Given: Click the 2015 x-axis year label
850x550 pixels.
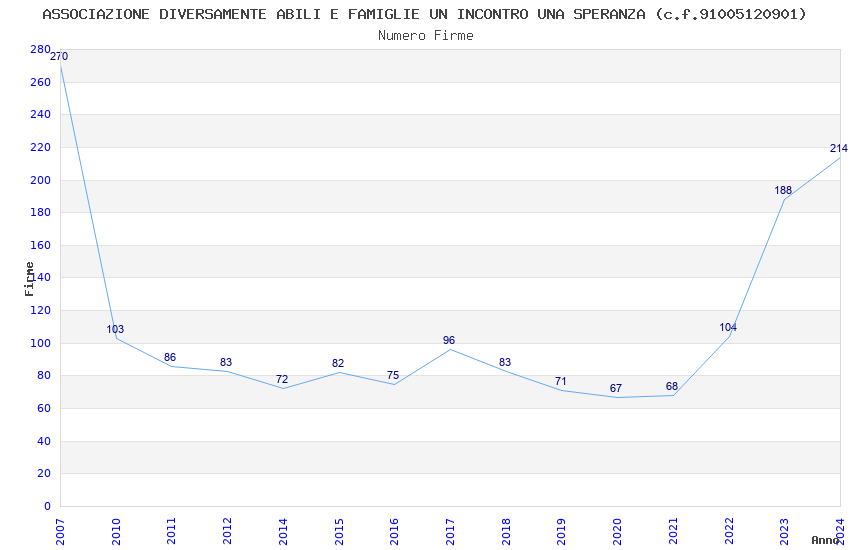Looking at the screenshot, I should [x=339, y=531].
